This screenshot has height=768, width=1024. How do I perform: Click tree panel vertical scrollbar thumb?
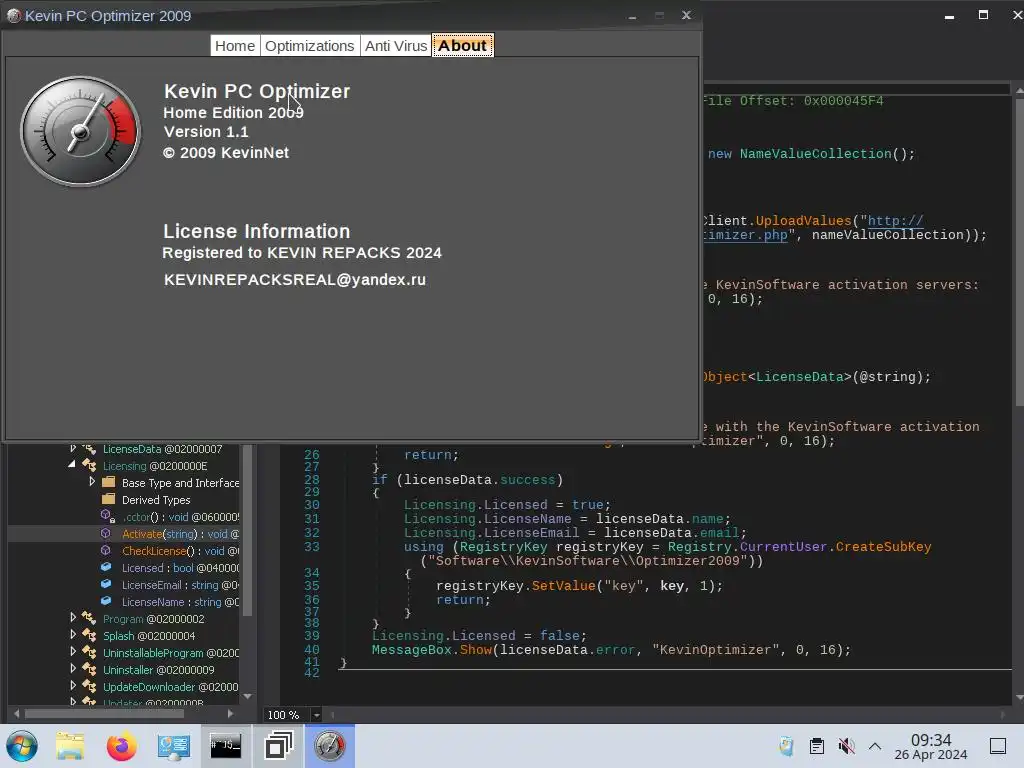248,530
